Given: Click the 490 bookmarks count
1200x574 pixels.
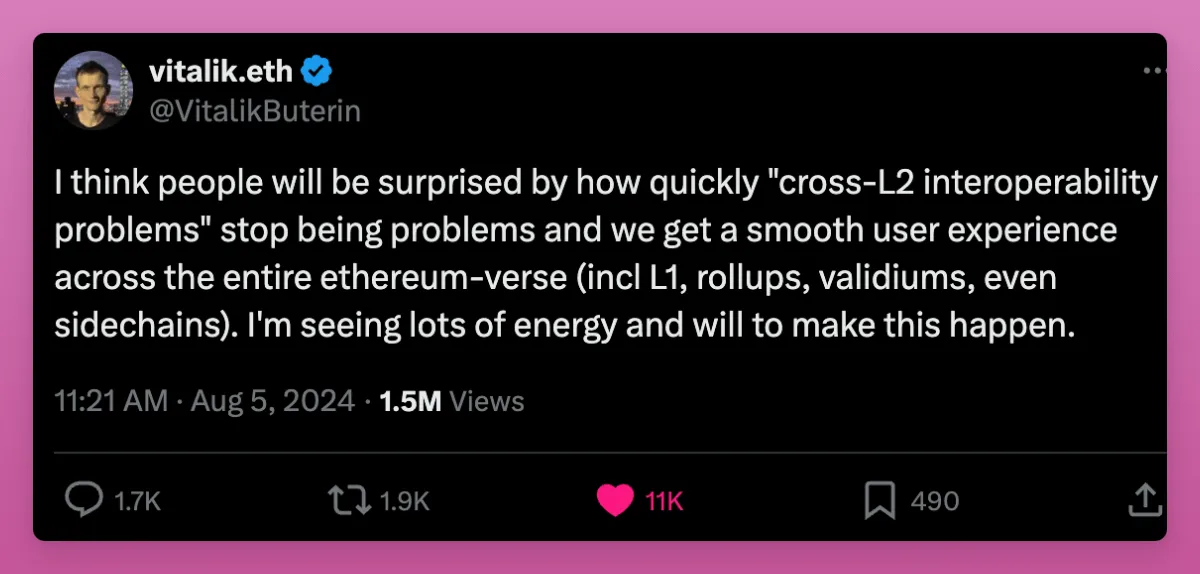Looking at the screenshot, I should (934, 501).
